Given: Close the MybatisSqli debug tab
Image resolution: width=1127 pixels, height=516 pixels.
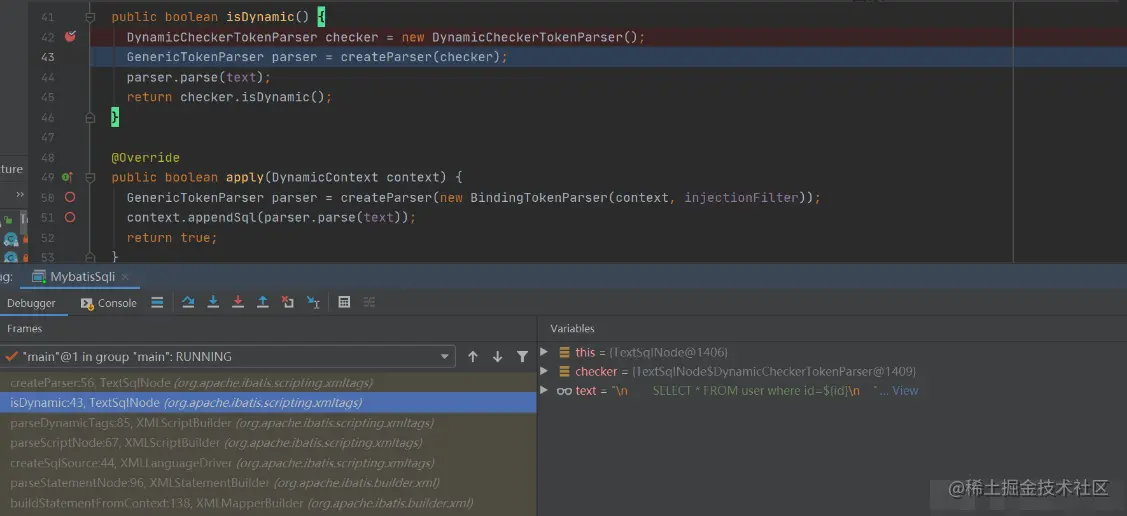Looking at the screenshot, I should (x=125, y=277).
